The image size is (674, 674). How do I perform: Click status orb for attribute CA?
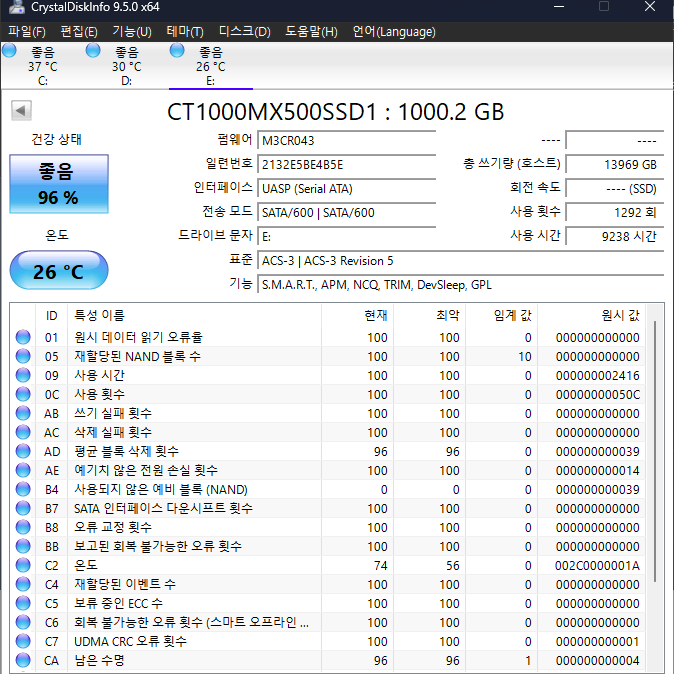click(x=23, y=660)
